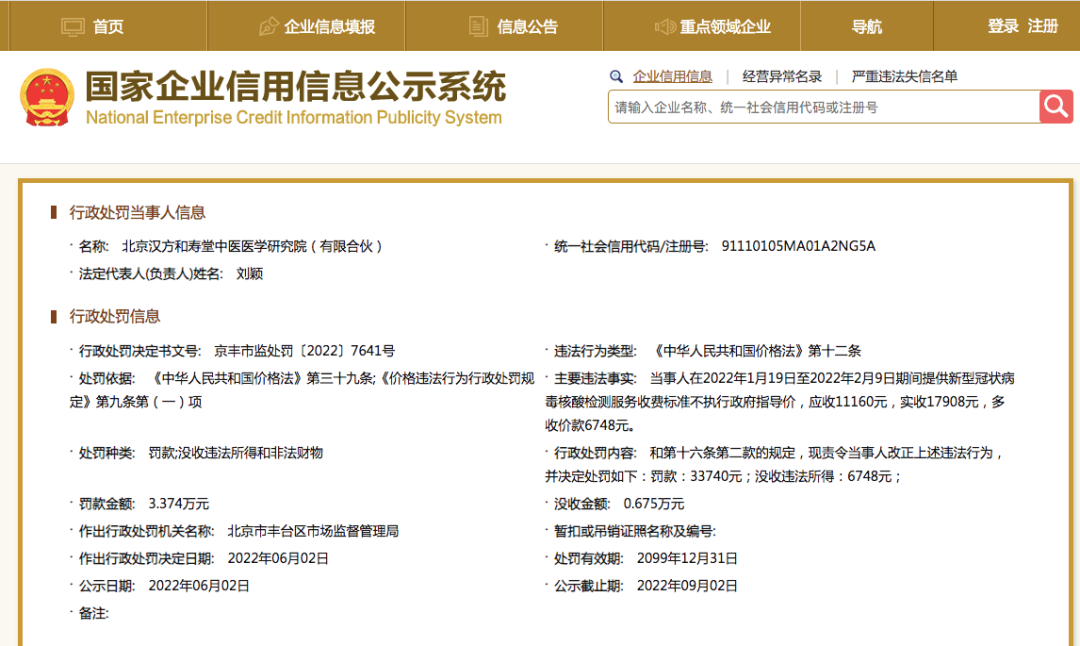The width and height of the screenshot is (1080, 646).
Task: Click the 登录 link
Action: point(1002,26)
